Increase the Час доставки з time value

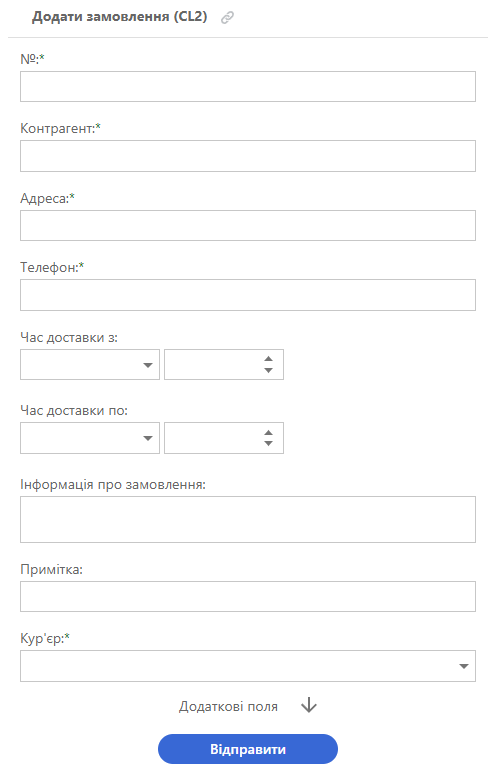tap(268, 359)
